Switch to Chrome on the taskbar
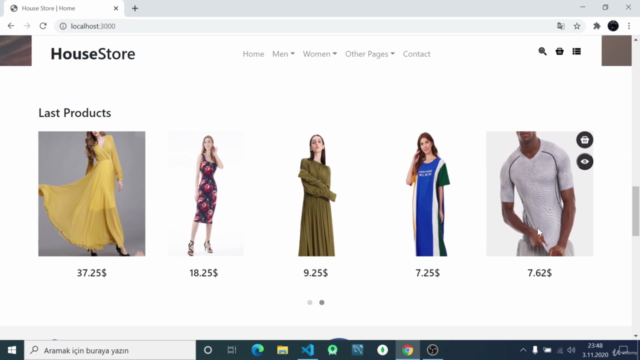 pos(407,350)
